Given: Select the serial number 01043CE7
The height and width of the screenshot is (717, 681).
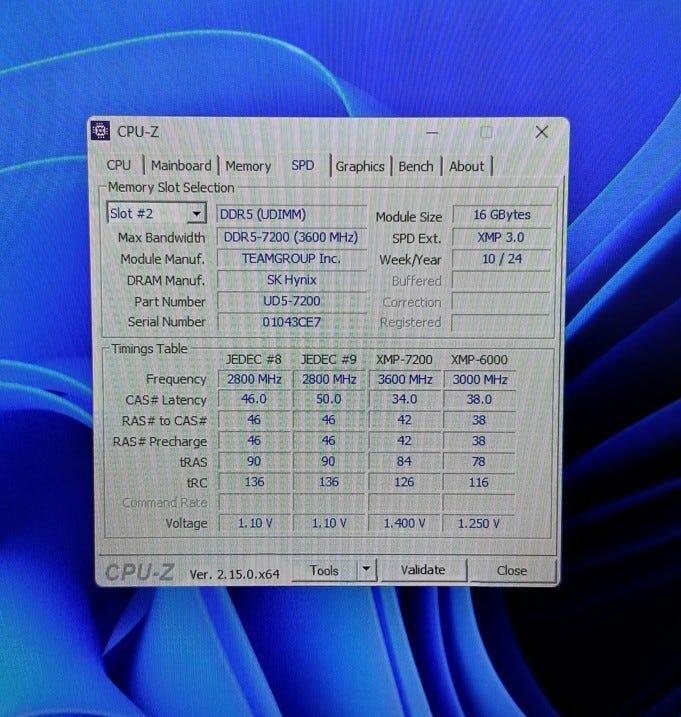Looking at the screenshot, I should point(291,322).
